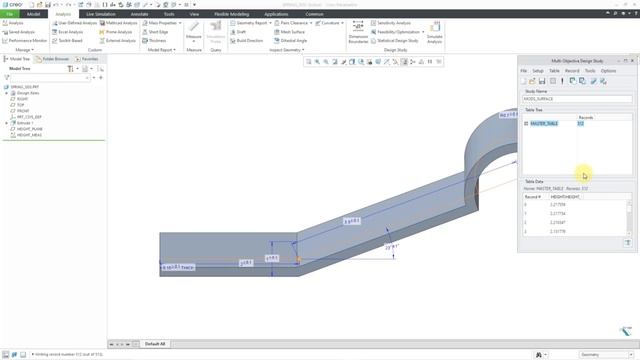
Task: Click Simulate Analysis
Action: point(434,32)
